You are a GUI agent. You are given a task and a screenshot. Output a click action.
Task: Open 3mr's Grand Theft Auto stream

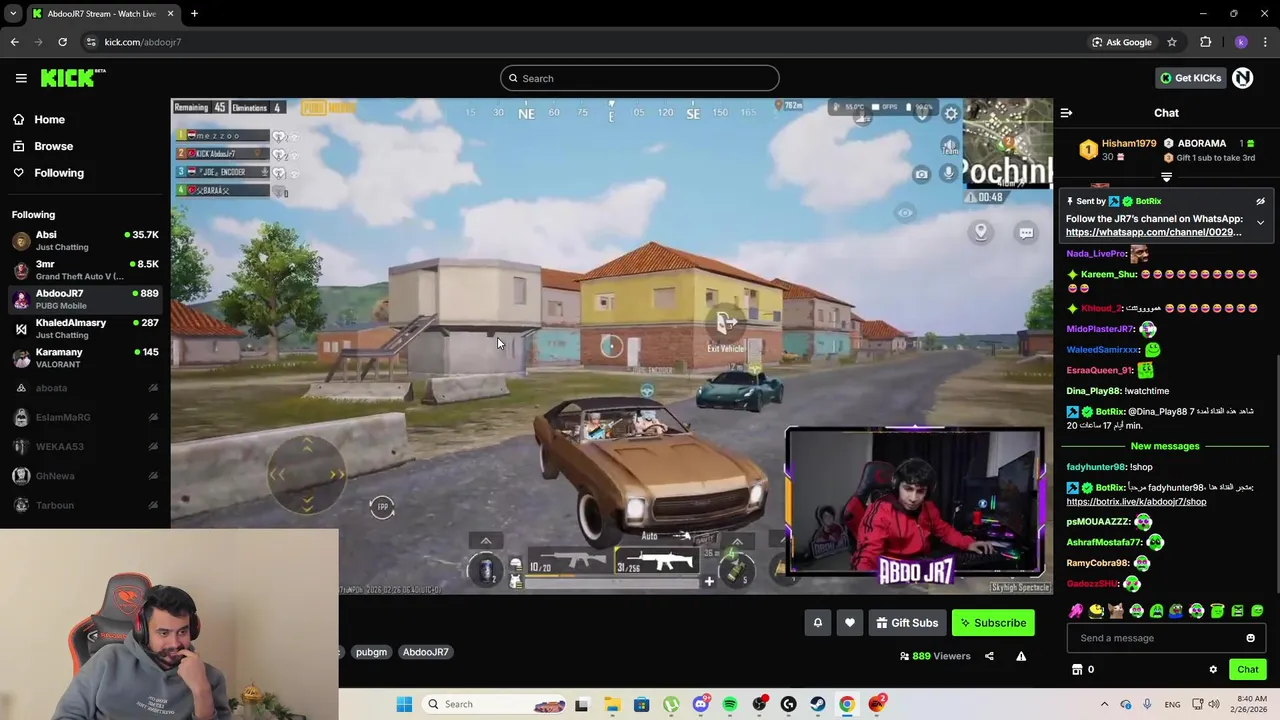click(x=85, y=270)
